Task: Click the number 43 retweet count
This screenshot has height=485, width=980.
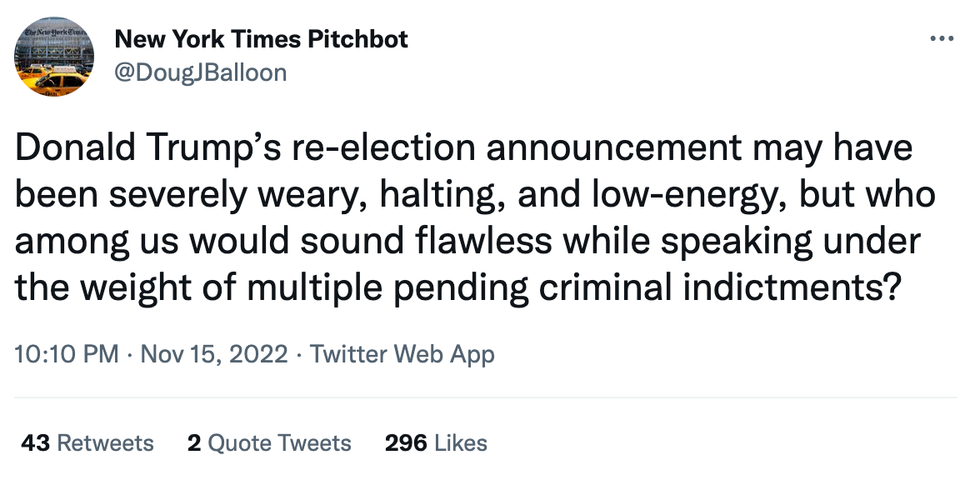Action: tap(36, 442)
